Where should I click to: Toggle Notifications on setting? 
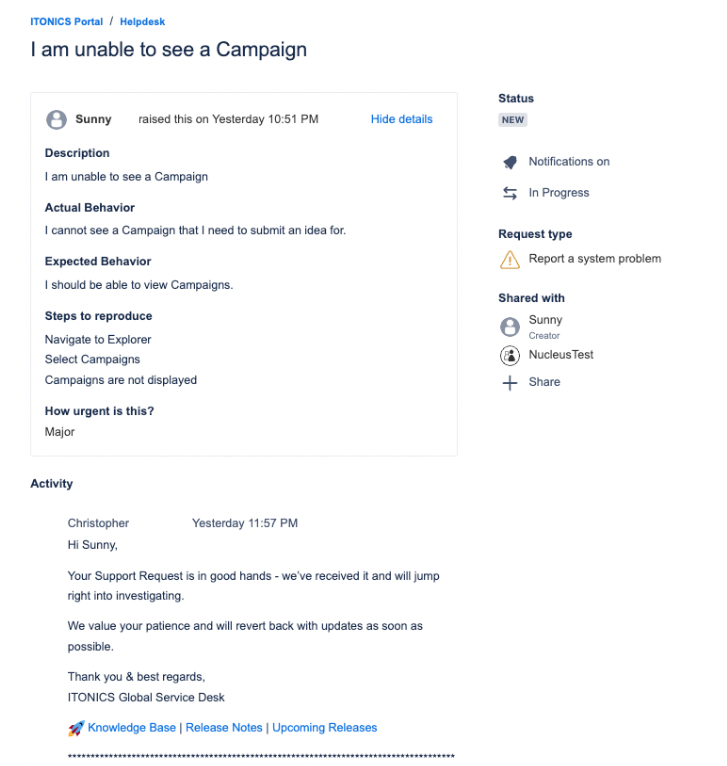[x=568, y=162]
